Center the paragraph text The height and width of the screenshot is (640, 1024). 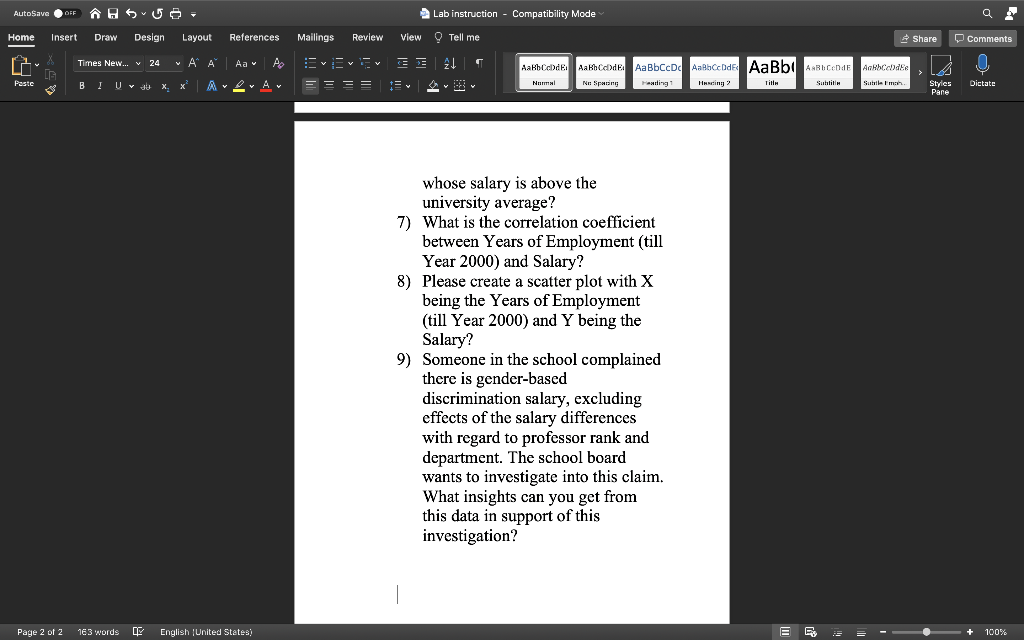tap(329, 86)
